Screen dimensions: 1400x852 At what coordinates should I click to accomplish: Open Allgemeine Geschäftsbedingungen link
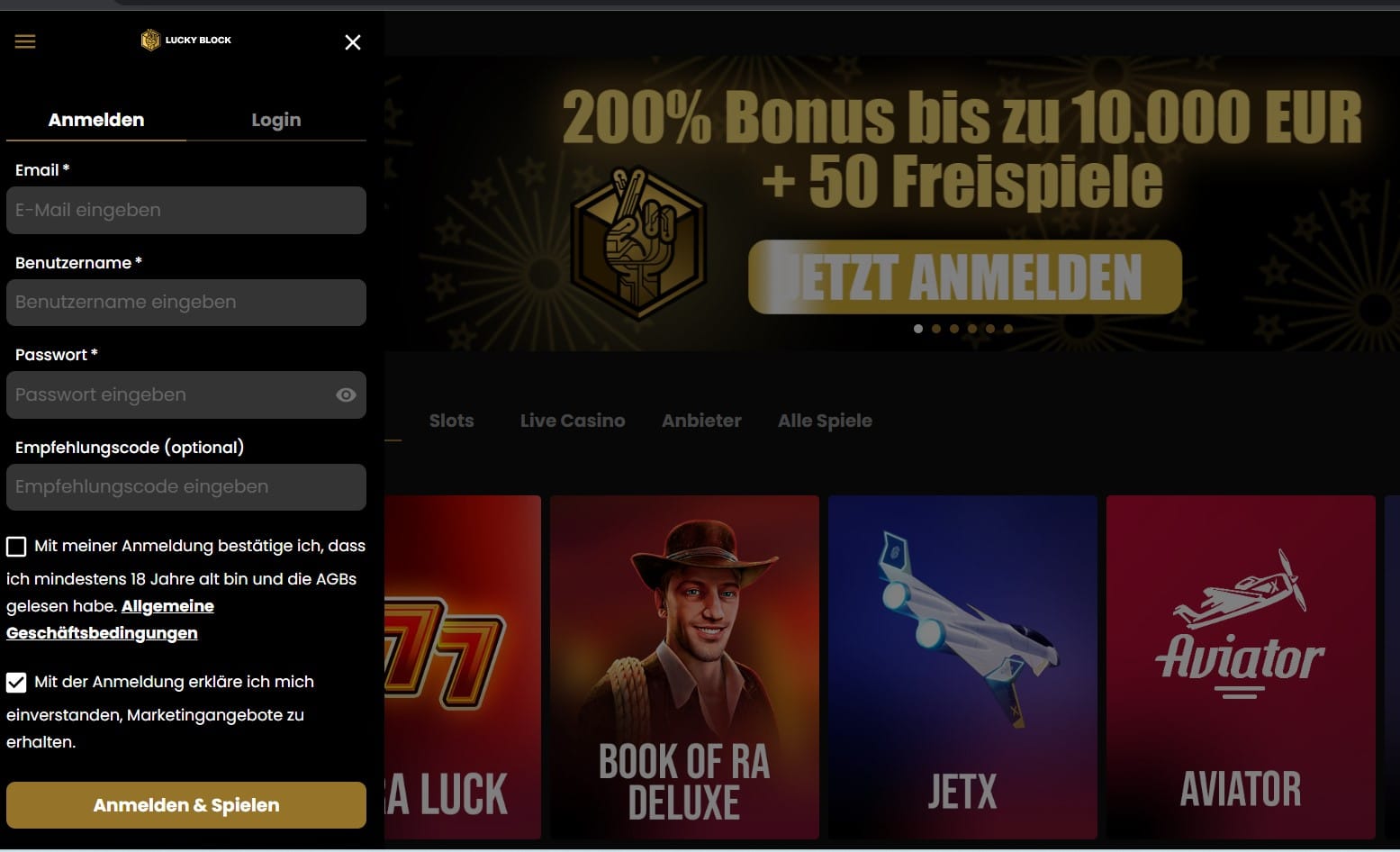111,620
